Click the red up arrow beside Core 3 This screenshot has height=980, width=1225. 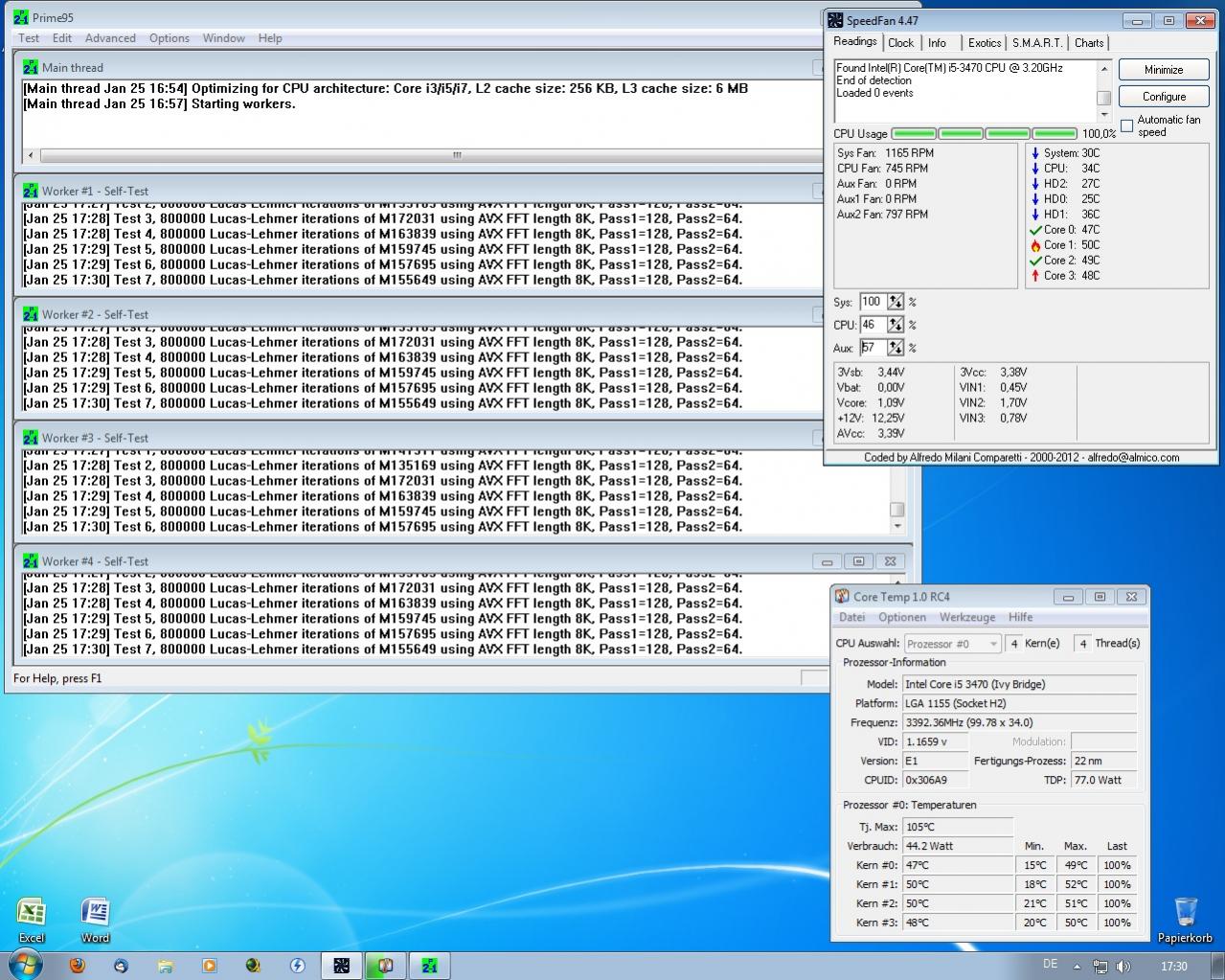(1034, 276)
